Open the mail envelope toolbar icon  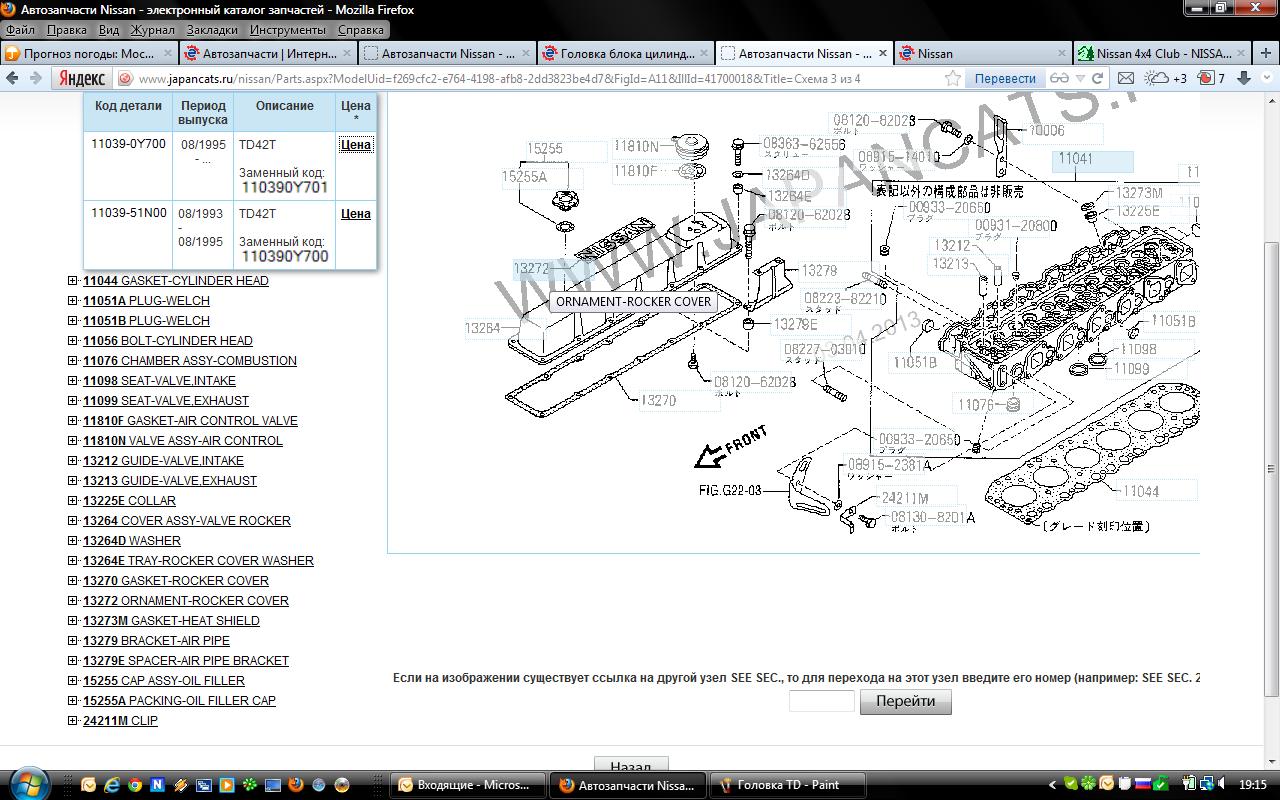(1126, 78)
